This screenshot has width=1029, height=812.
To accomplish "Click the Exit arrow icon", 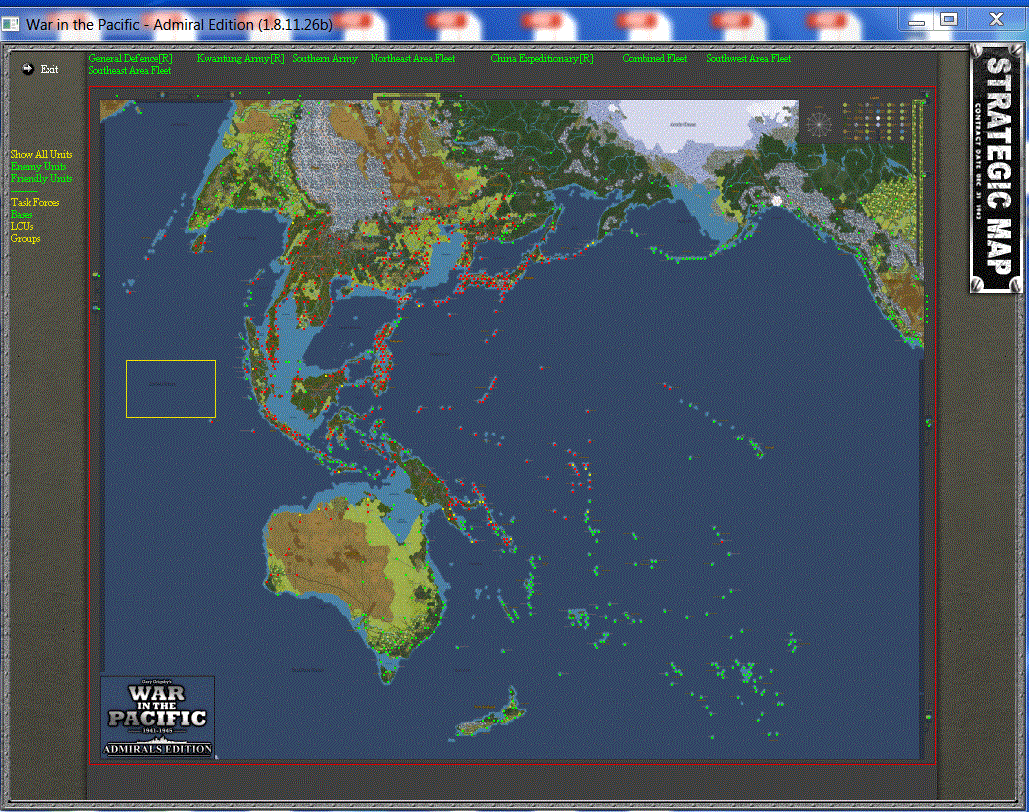I will click(28, 69).
